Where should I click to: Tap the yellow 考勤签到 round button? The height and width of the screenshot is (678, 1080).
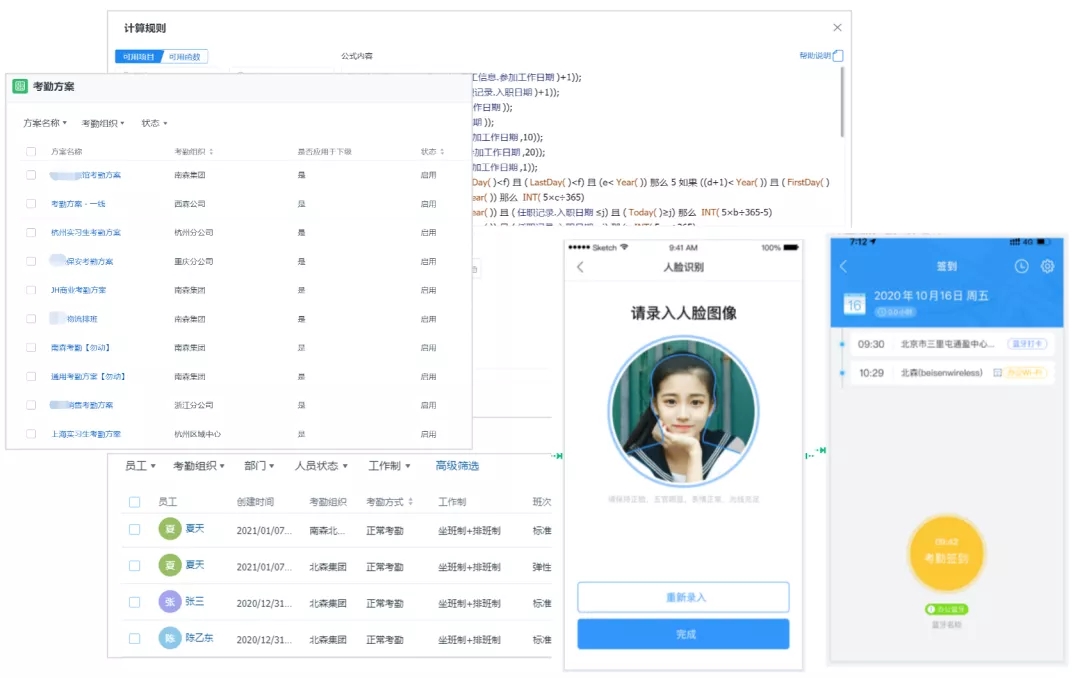[x=946, y=553]
